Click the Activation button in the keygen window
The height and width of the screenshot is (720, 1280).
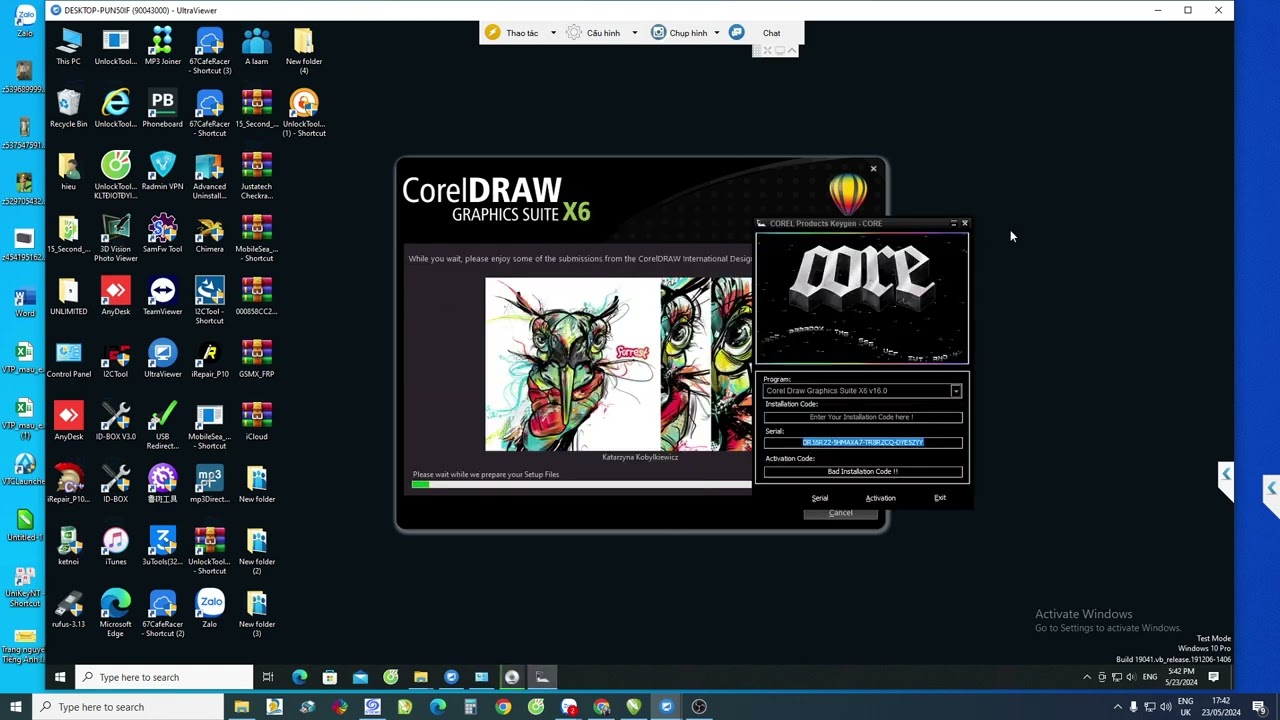click(x=880, y=498)
